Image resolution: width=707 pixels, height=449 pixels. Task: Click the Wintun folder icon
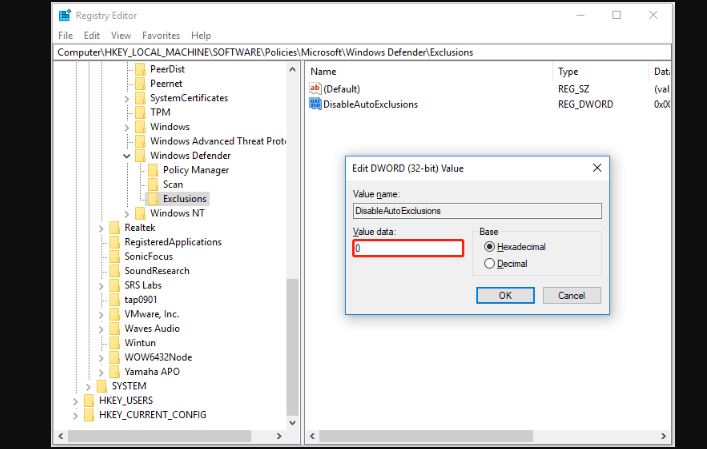point(115,343)
